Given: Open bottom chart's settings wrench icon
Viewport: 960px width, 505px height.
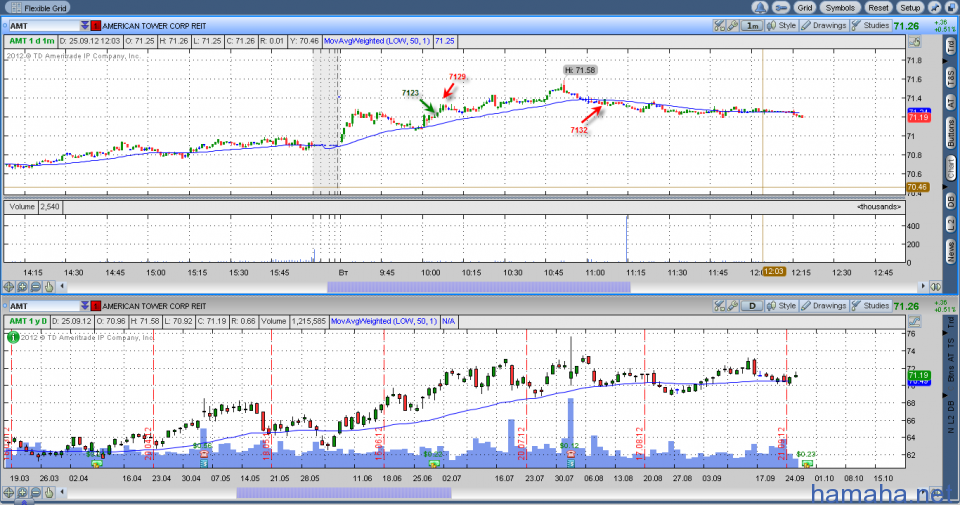Looking at the screenshot, I should (x=732, y=306).
